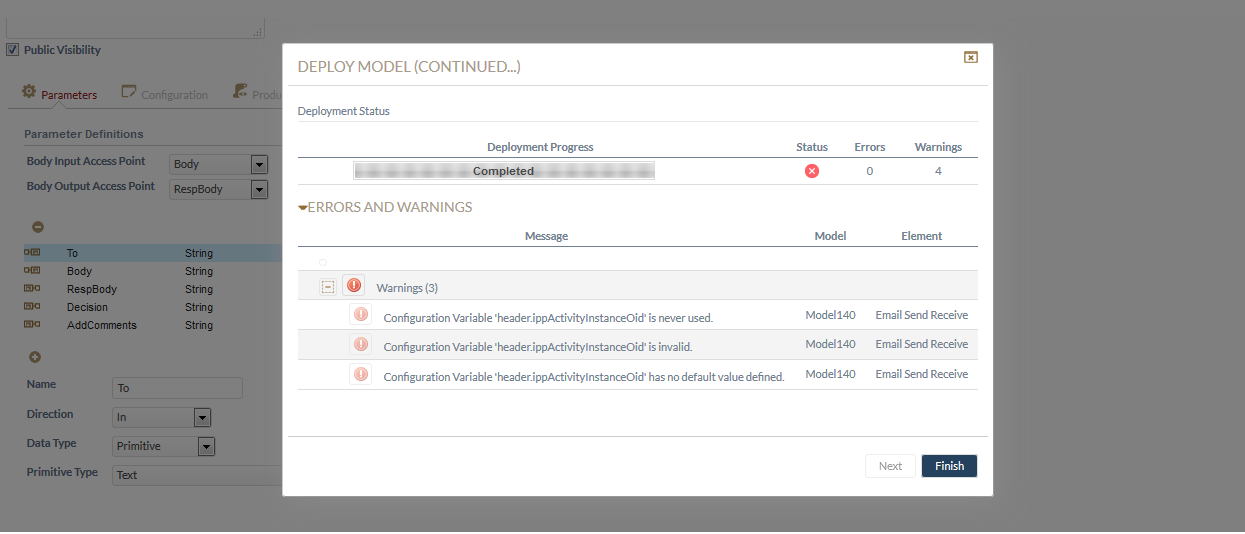Click the Warnings (3) group warning icon
The height and width of the screenshot is (534, 1245).
click(354, 286)
